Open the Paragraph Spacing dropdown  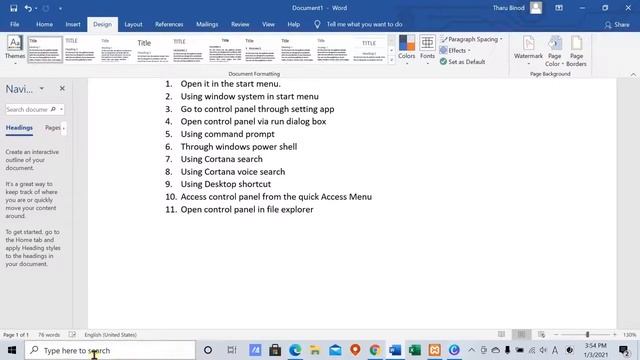coord(471,39)
